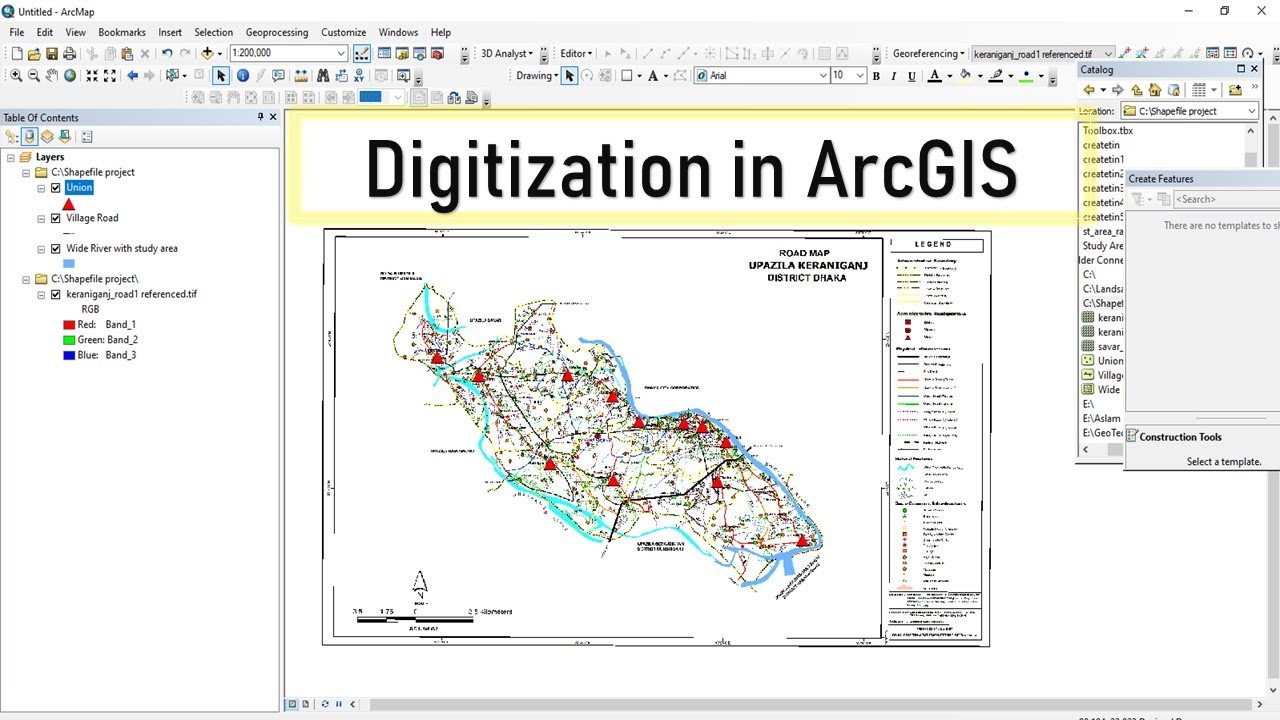Click the Add Data button
The width and height of the screenshot is (1280, 720).
click(x=208, y=54)
